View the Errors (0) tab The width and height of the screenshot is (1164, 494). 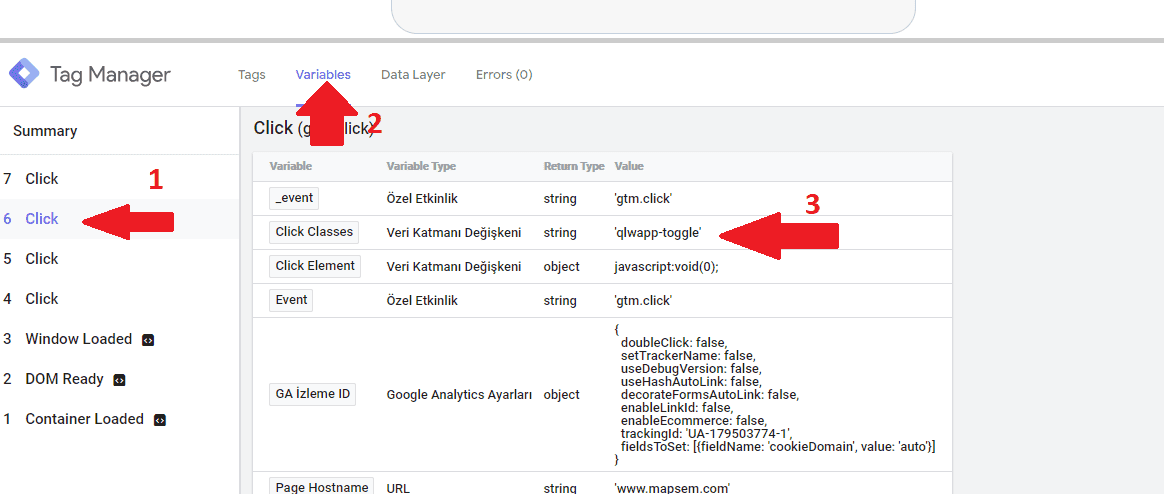click(x=504, y=75)
